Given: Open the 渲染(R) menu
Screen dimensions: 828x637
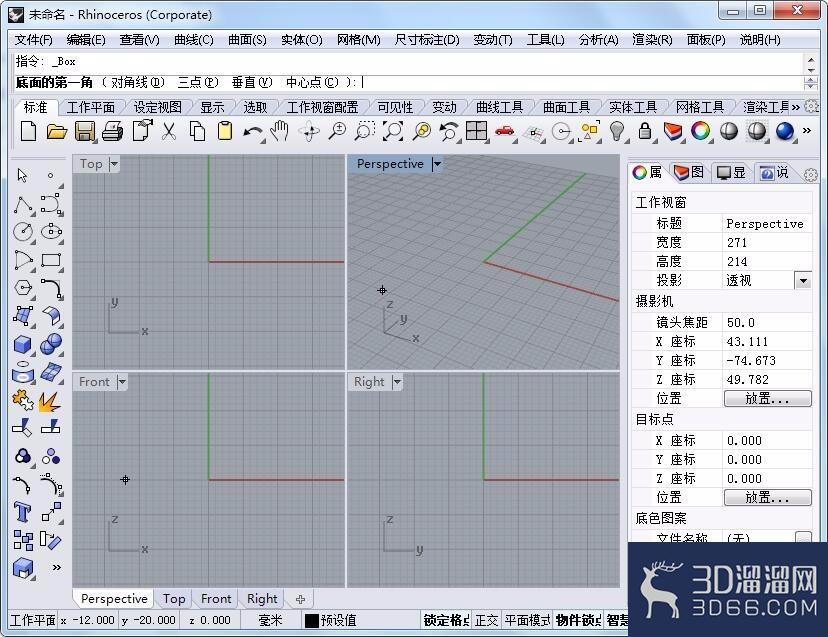Looking at the screenshot, I should click(652, 40).
